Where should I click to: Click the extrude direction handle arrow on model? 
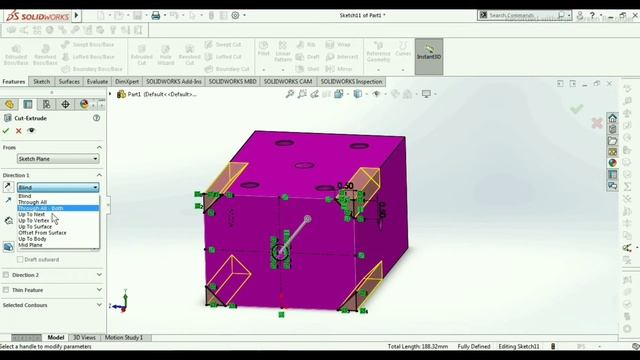tap(307, 219)
